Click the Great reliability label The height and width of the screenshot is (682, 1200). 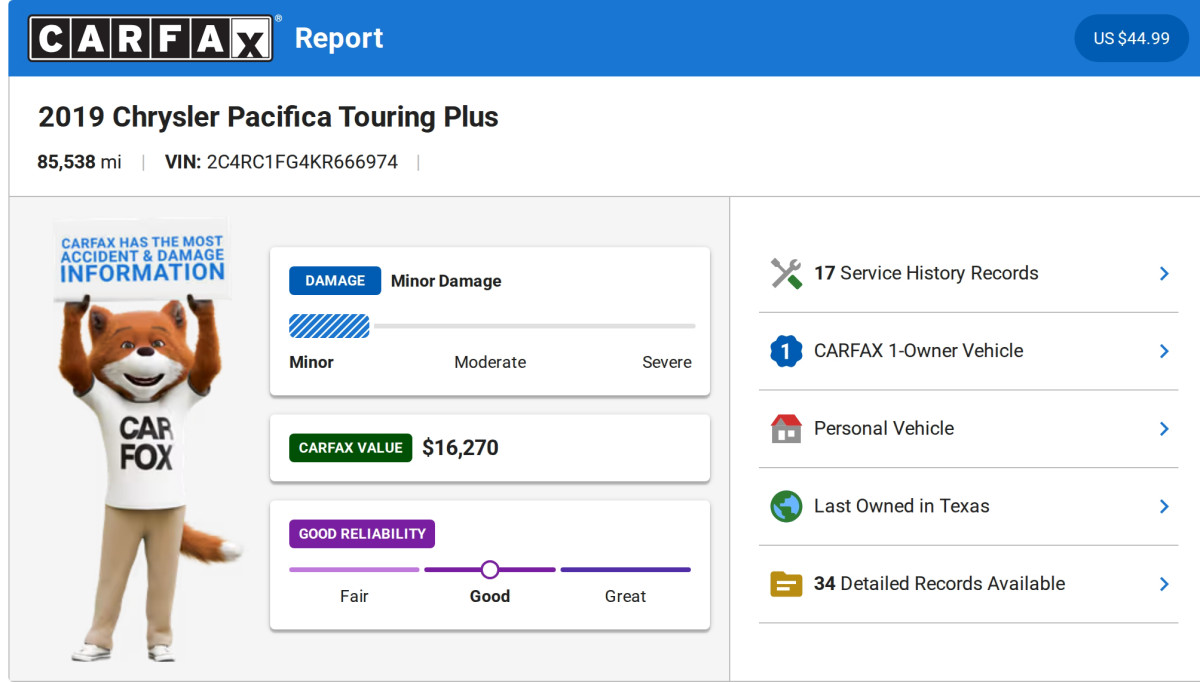[625, 596]
